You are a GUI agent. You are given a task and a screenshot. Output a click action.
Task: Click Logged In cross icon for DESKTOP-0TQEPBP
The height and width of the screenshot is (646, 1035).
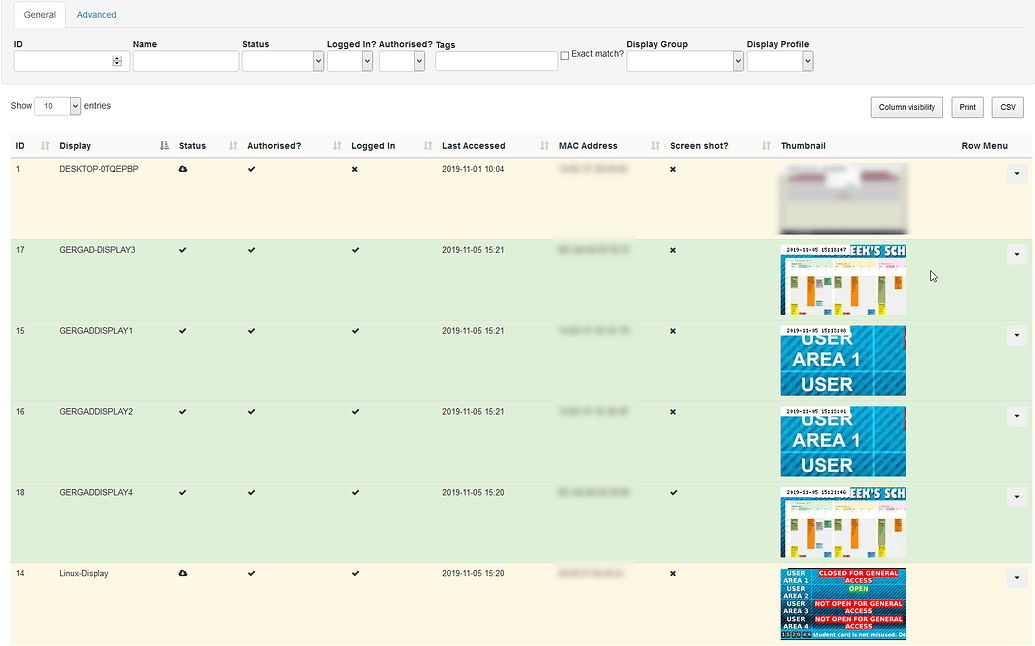355,170
